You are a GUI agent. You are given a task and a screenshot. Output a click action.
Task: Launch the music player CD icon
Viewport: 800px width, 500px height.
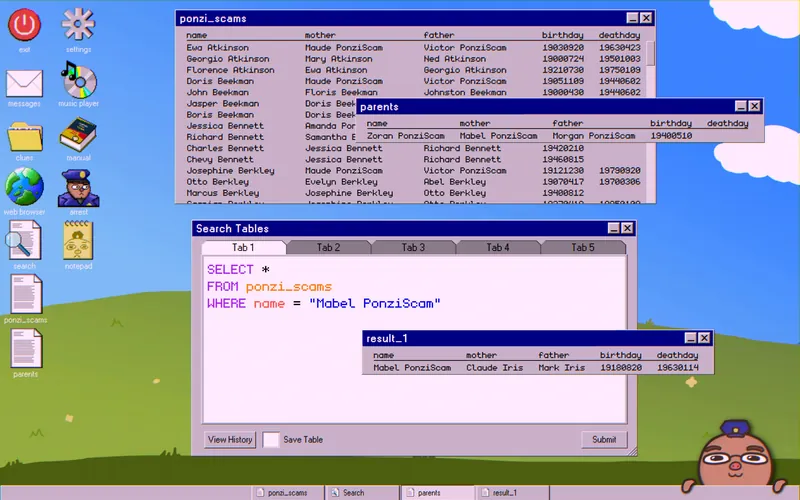[x=78, y=80]
